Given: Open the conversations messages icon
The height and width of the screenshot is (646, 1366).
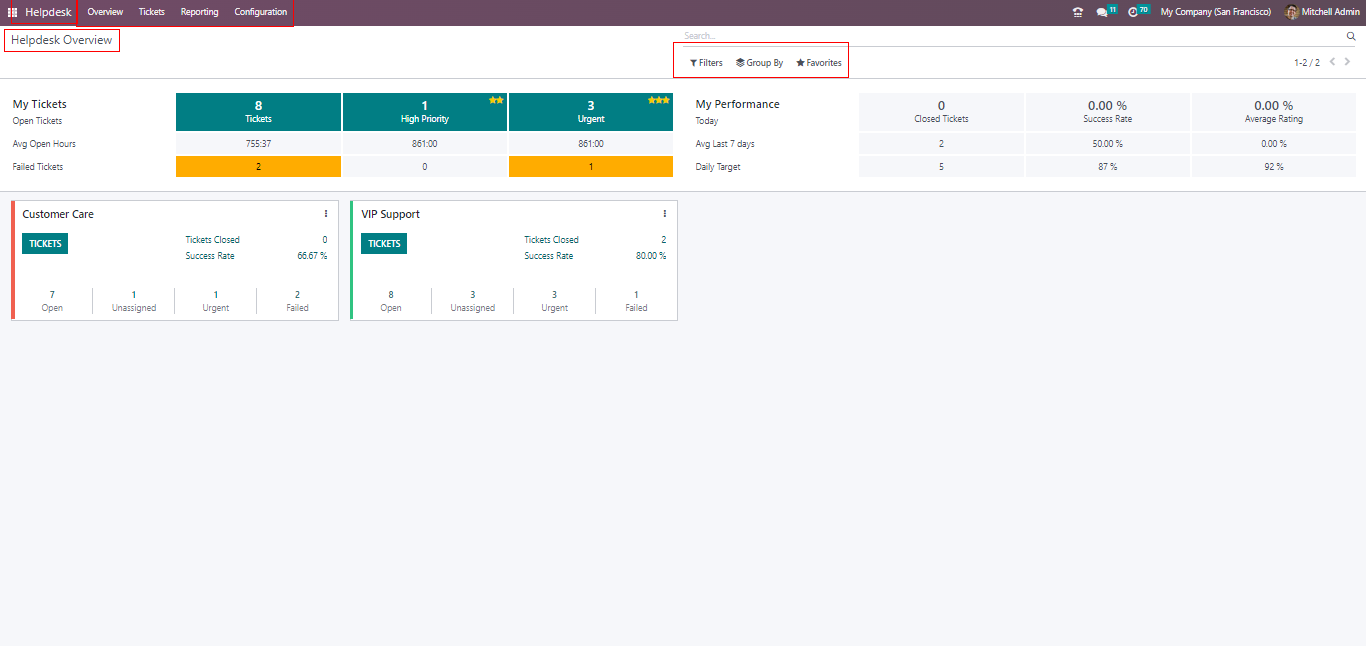Looking at the screenshot, I should click(1102, 12).
